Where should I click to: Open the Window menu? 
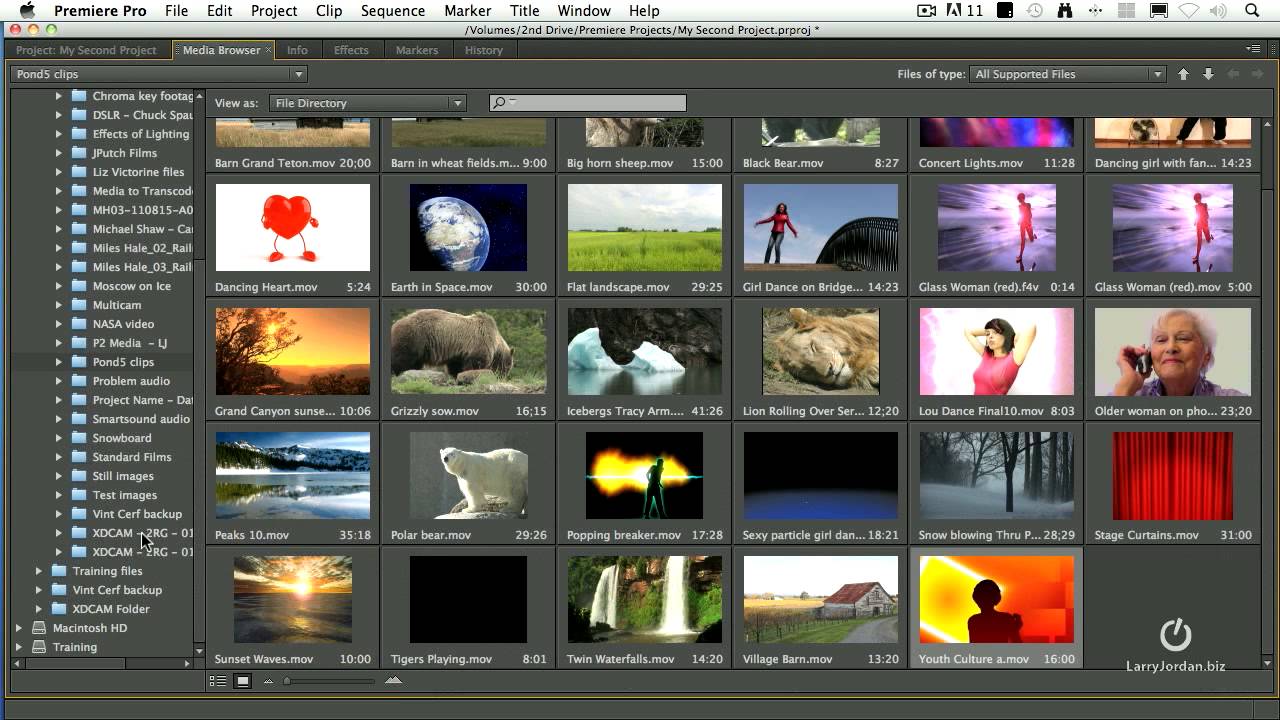click(x=584, y=11)
